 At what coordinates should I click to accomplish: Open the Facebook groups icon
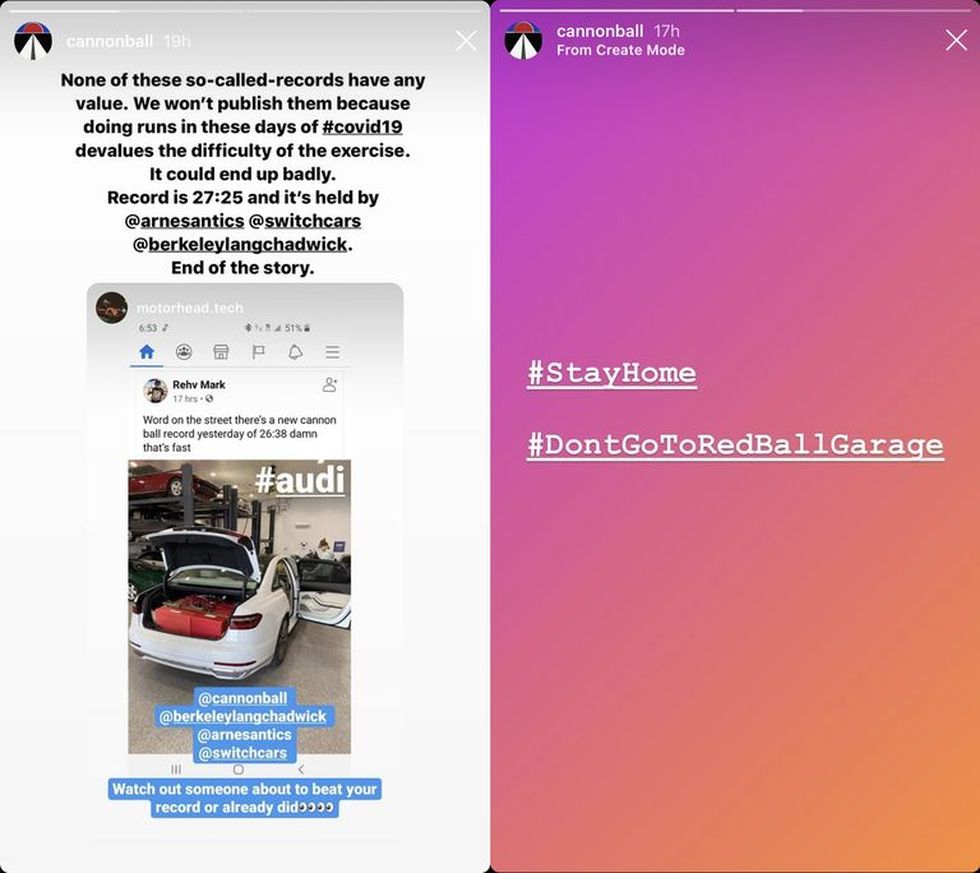click(x=184, y=352)
